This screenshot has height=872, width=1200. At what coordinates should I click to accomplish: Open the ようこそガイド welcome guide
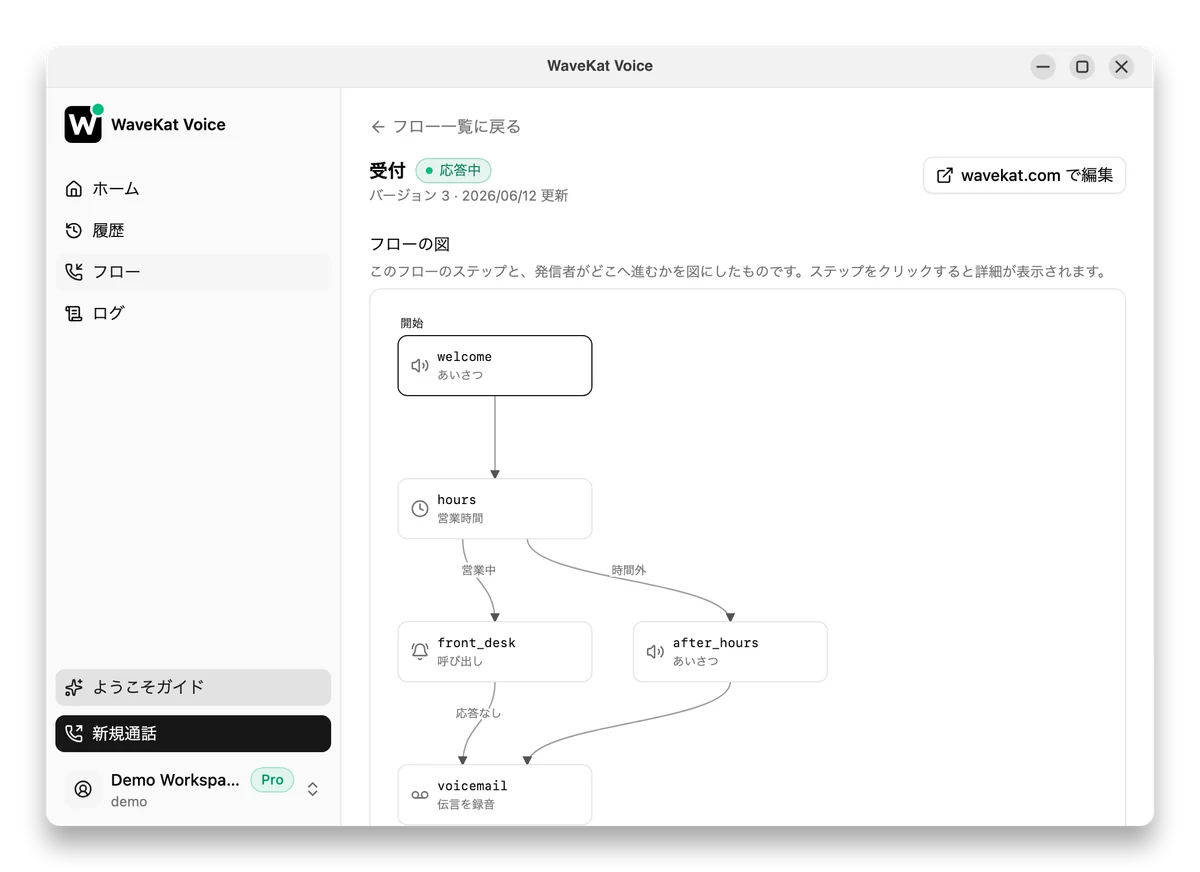pyautogui.click(x=193, y=687)
